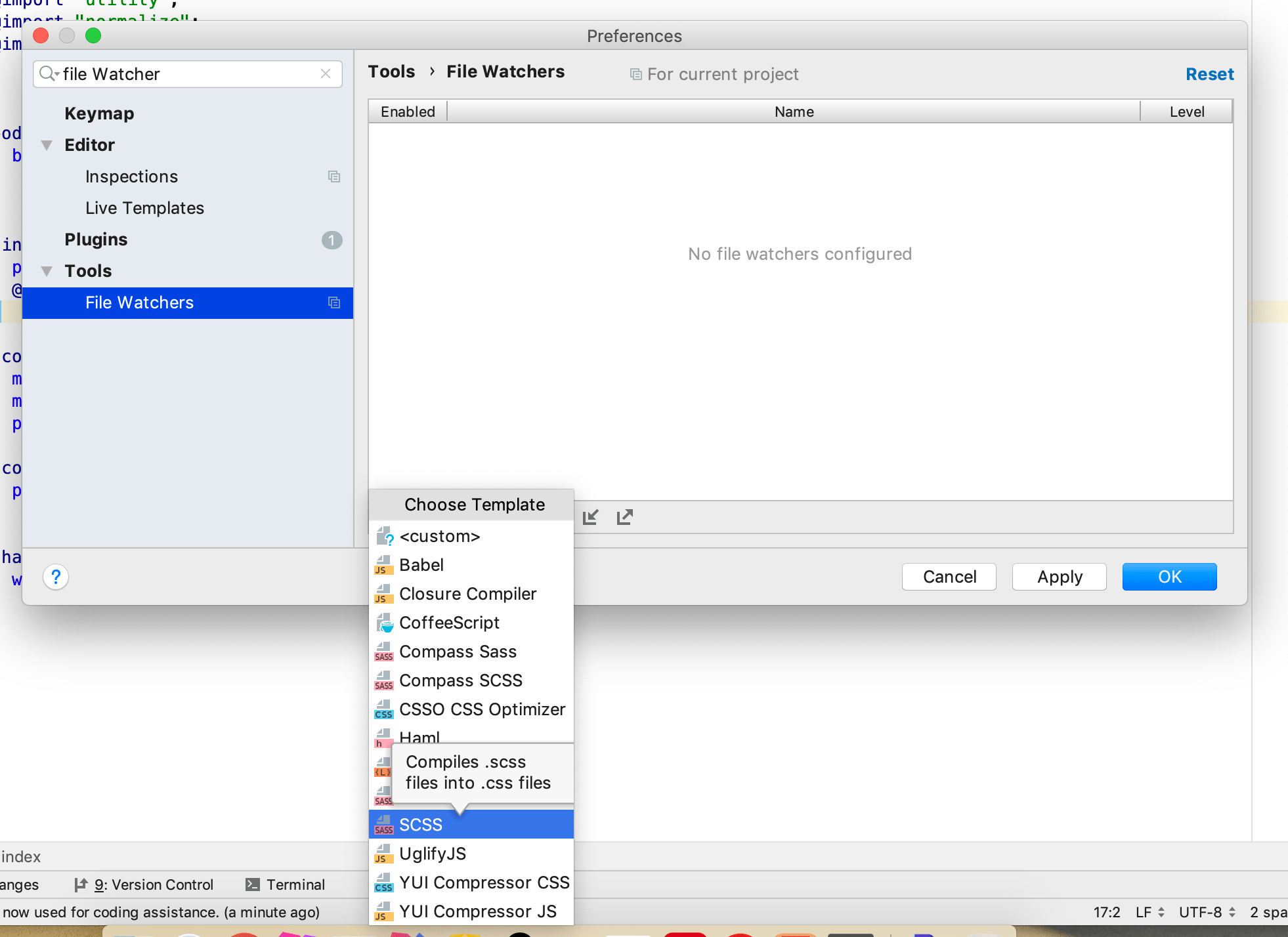Collapse the Tools section
The image size is (1288, 937).
46,270
